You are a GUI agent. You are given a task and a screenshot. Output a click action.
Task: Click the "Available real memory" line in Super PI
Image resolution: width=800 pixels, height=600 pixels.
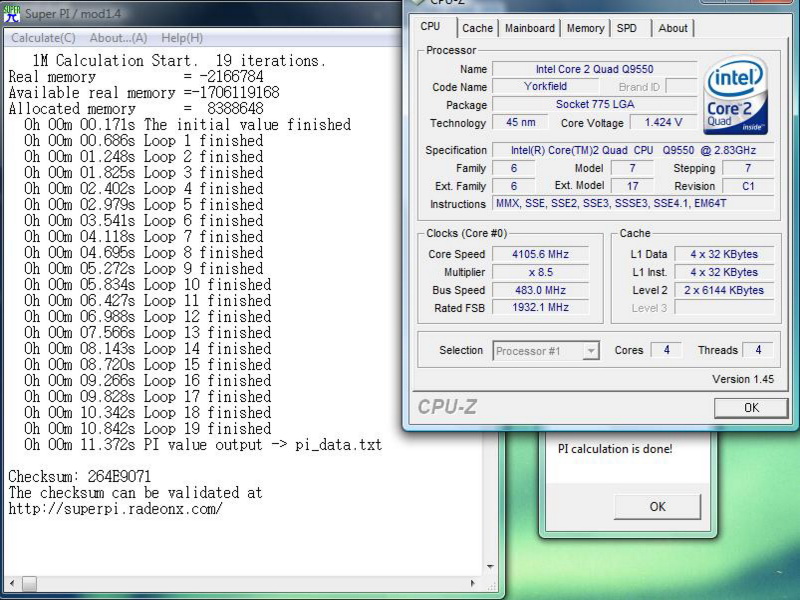(x=144, y=92)
